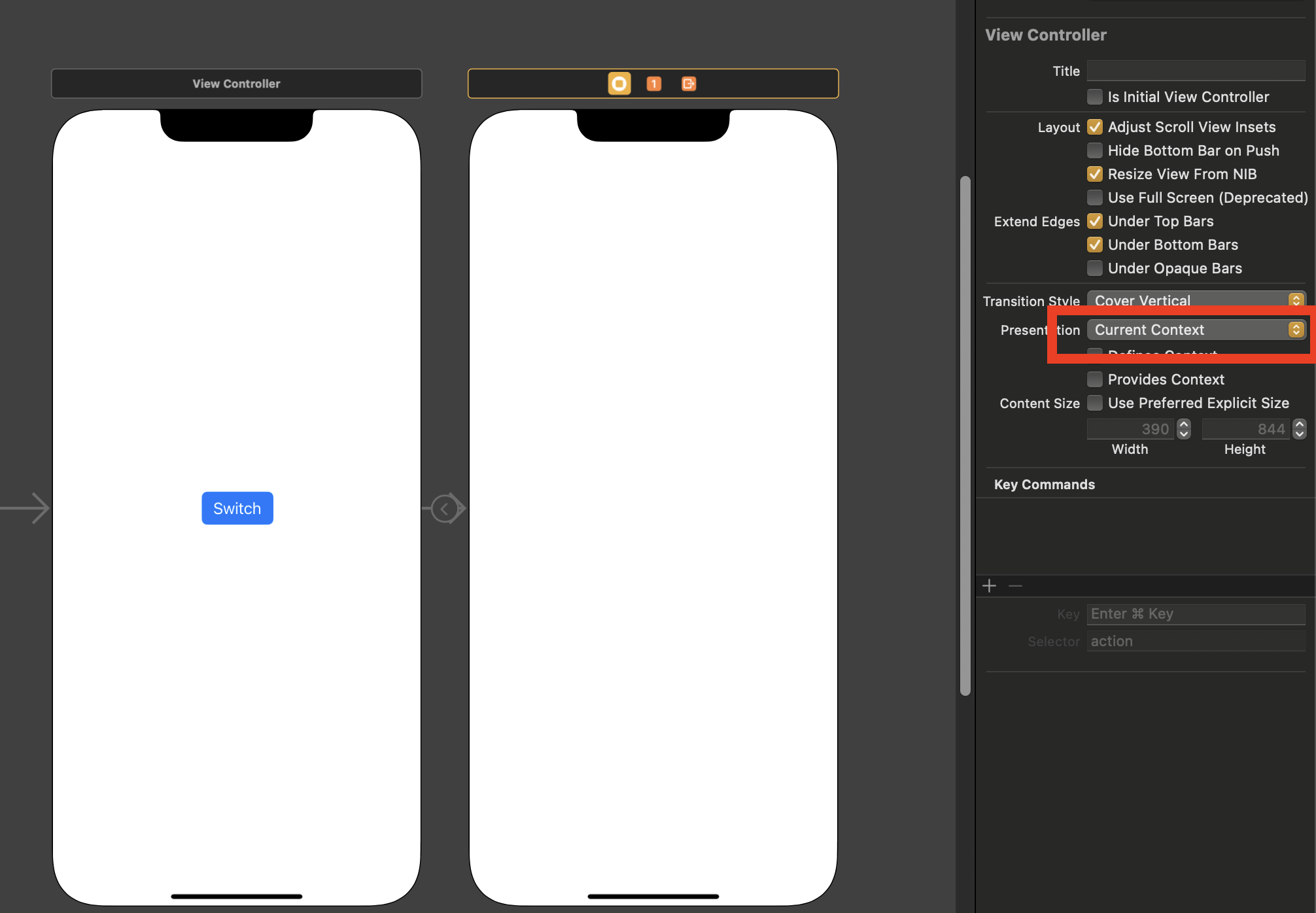
Task: Click the plus button below Key Commands
Action: (989, 585)
